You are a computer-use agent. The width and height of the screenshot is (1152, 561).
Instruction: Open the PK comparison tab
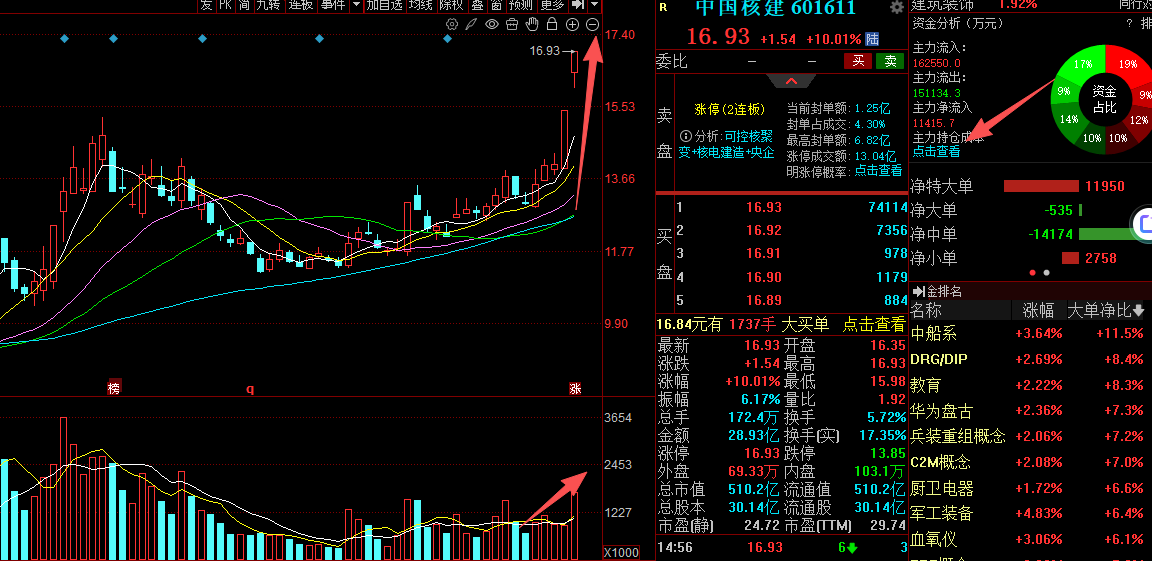225,5
